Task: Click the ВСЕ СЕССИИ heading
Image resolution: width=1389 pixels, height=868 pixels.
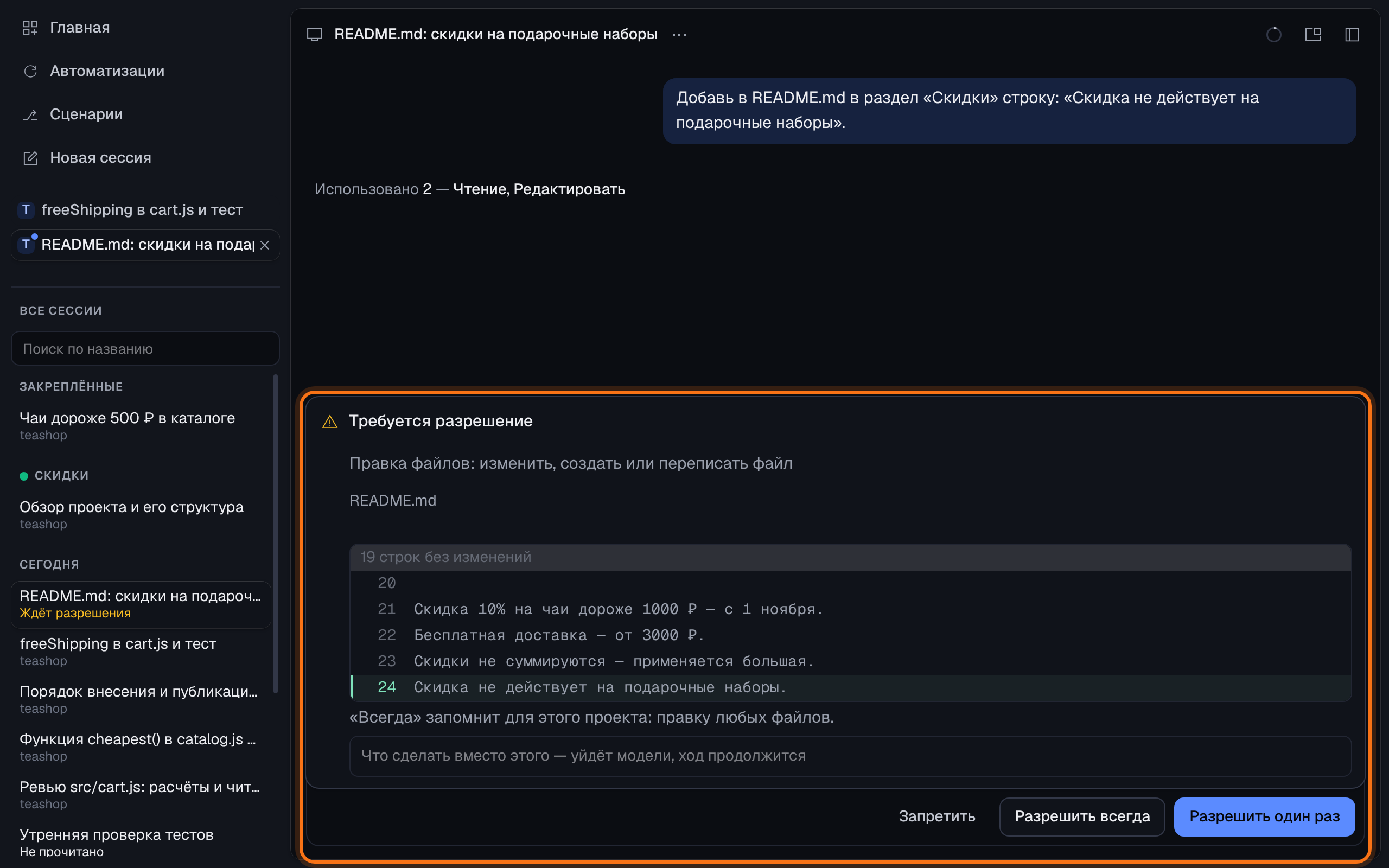Action: (61, 310)
